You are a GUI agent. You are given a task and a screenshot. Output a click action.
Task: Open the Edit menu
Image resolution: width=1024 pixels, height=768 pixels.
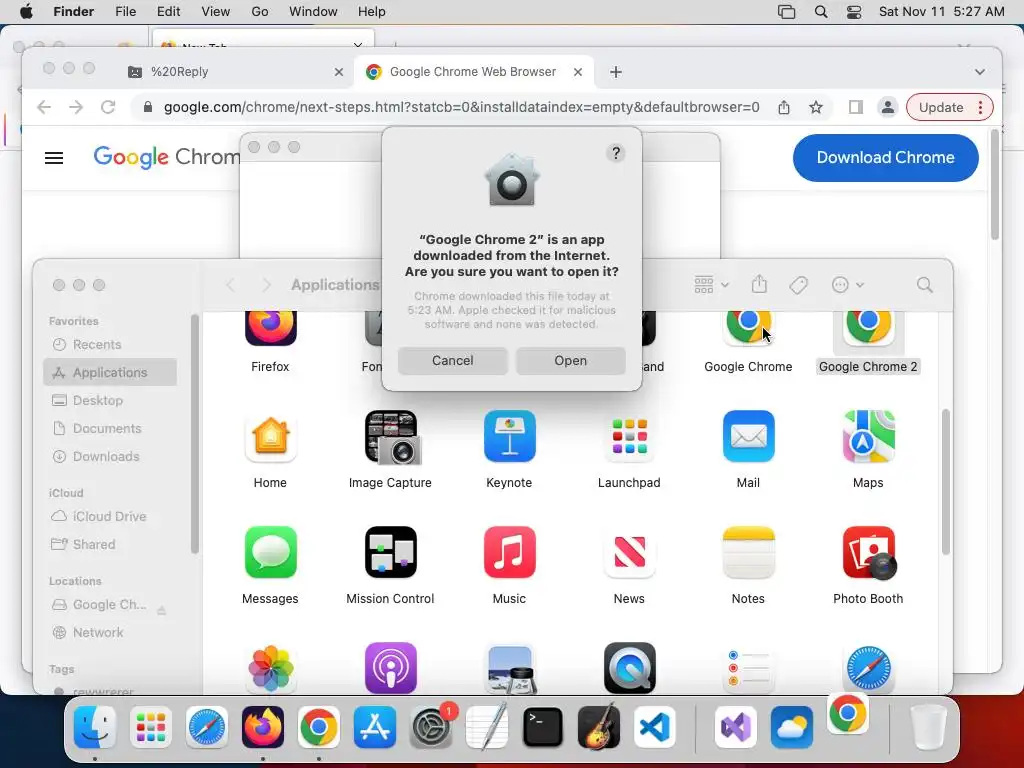168,12
